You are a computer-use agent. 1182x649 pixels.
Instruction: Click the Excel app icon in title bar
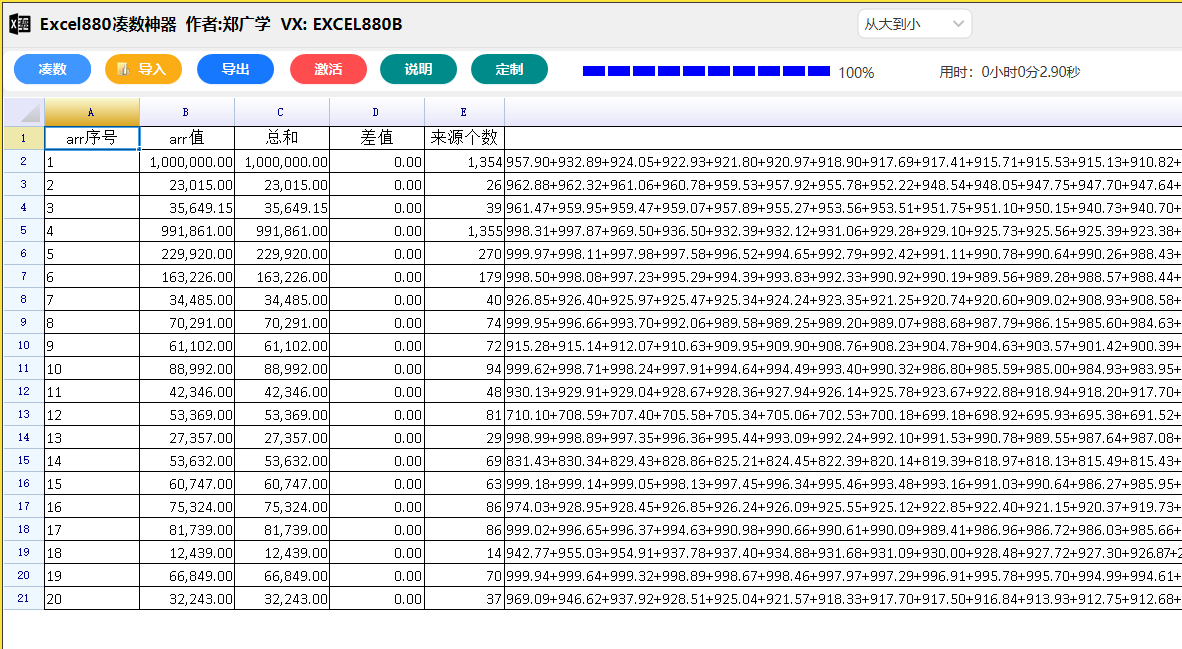click(x=19, y=24)
